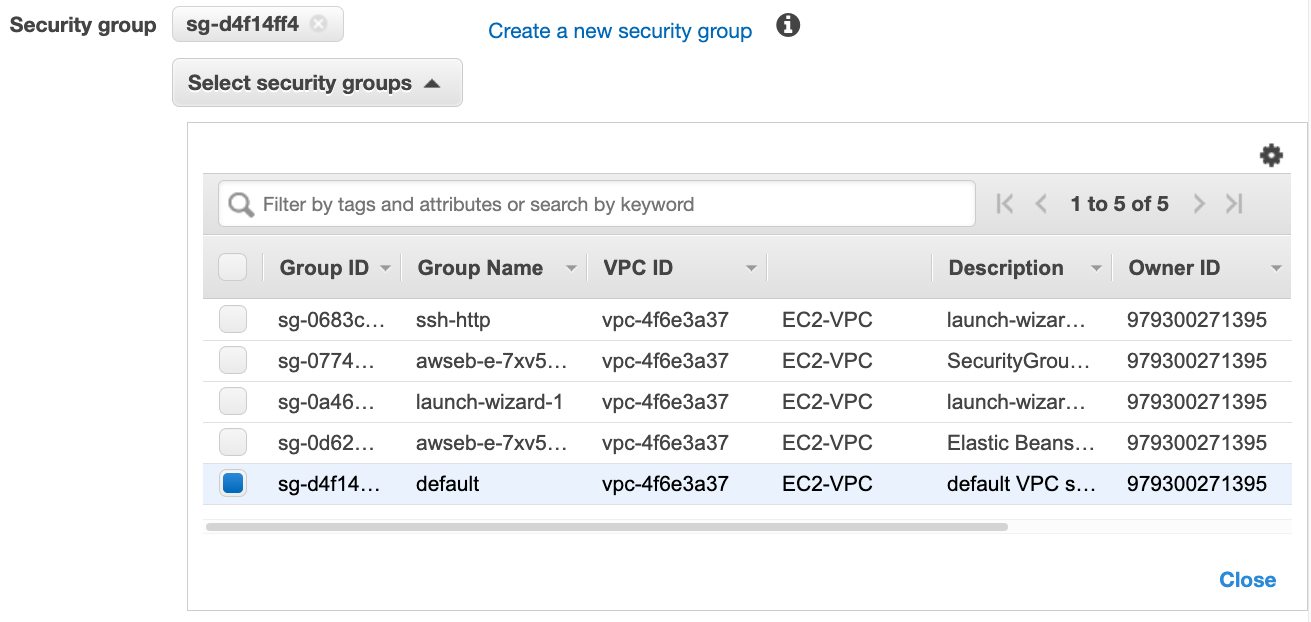Click the previous page arrow
Screen dimensions: 1311x622
click(1041, 203)
